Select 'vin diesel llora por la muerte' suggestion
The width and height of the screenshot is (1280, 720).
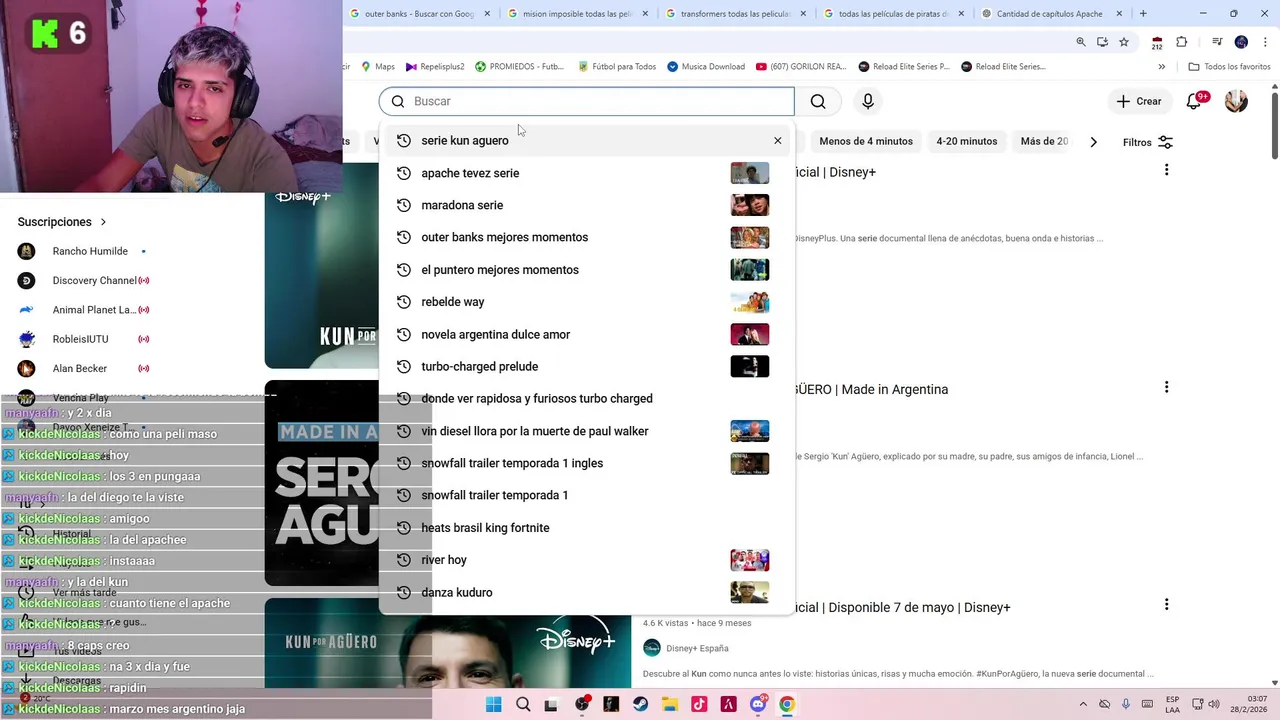586,431
